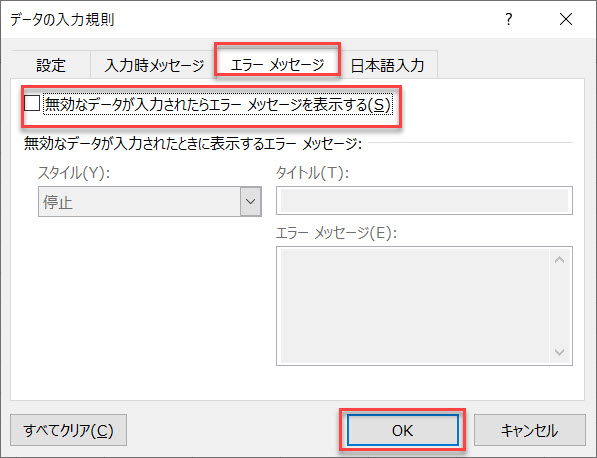Click the help question mark icon
This screenshot has width=597, height=458.
(x=509, y=19)
